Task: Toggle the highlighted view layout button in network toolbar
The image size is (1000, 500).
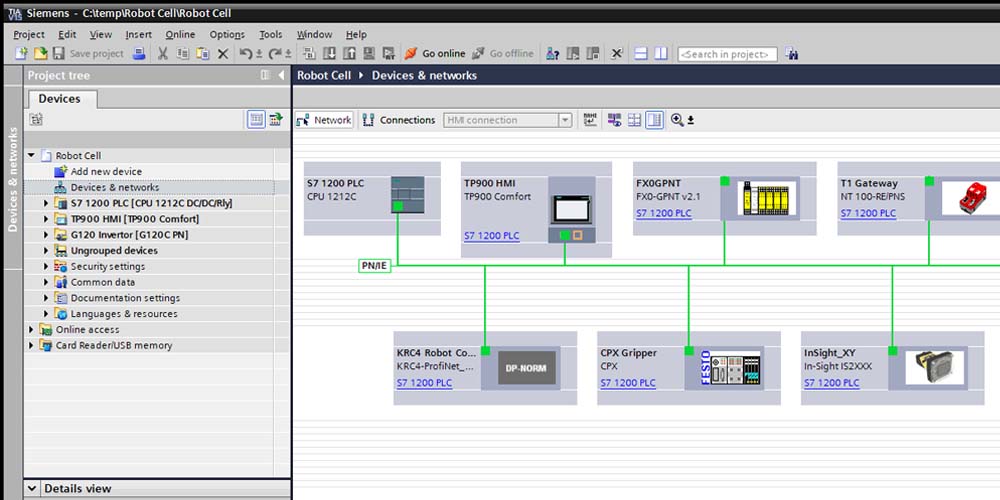Action: [x=654, y=120]
